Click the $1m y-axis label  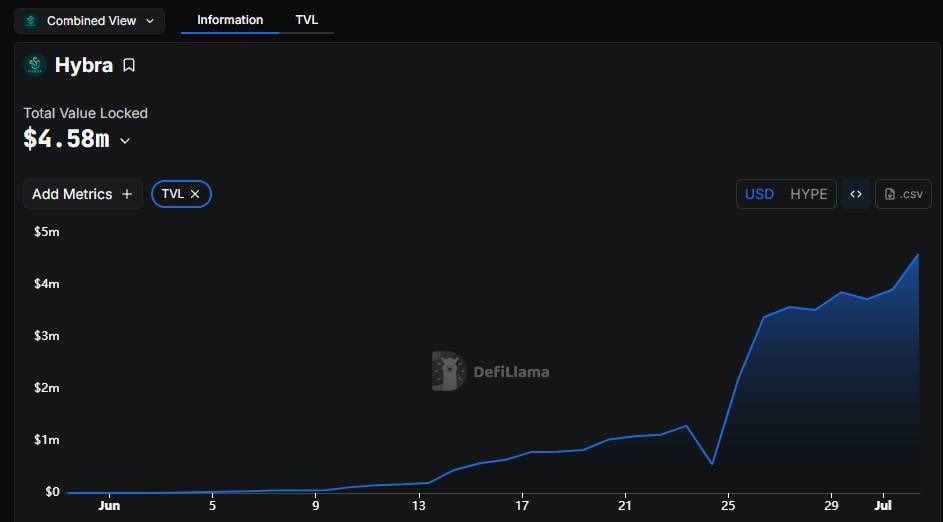click(x=47, y=440)
